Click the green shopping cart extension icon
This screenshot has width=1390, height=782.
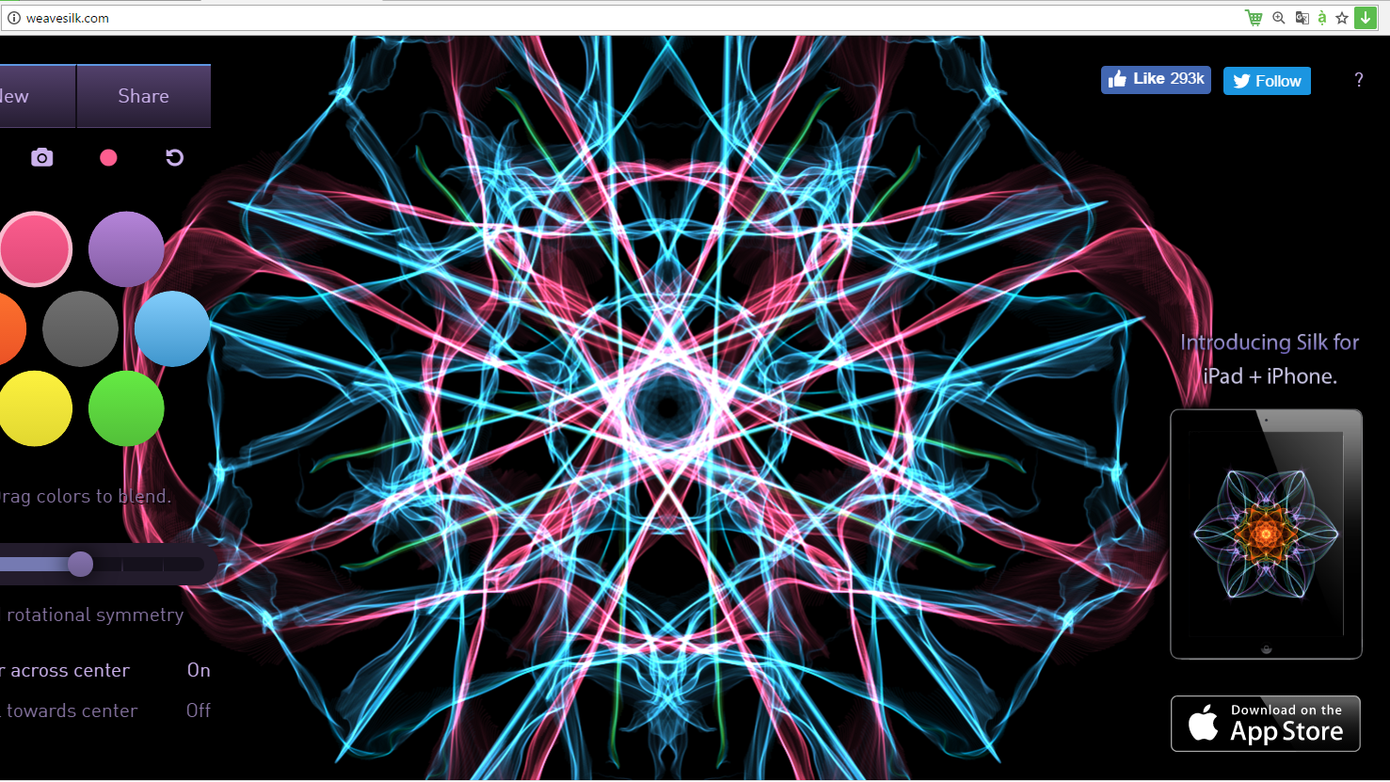1254,18
